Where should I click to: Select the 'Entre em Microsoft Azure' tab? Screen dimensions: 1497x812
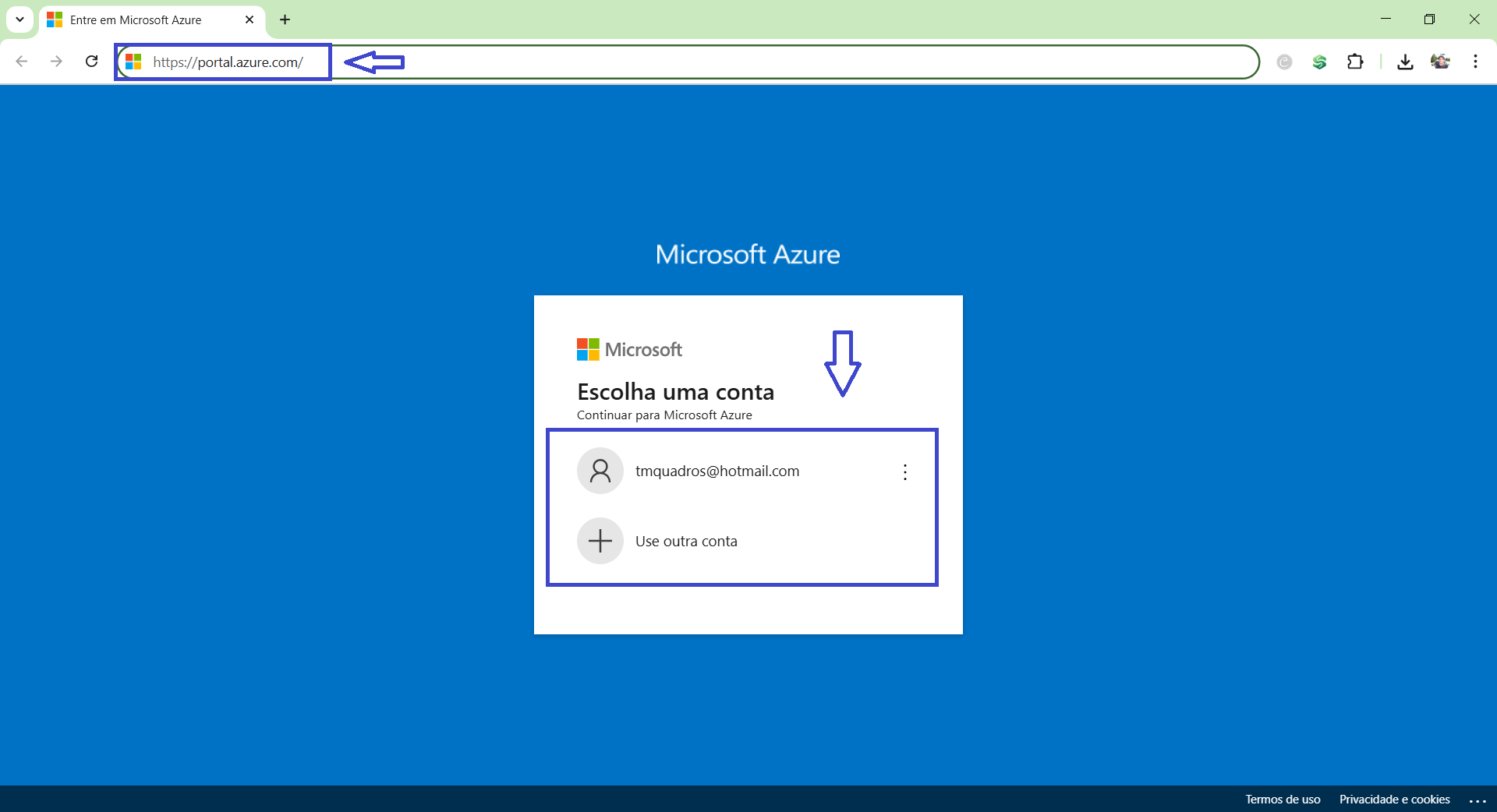(x=152, y=19)
